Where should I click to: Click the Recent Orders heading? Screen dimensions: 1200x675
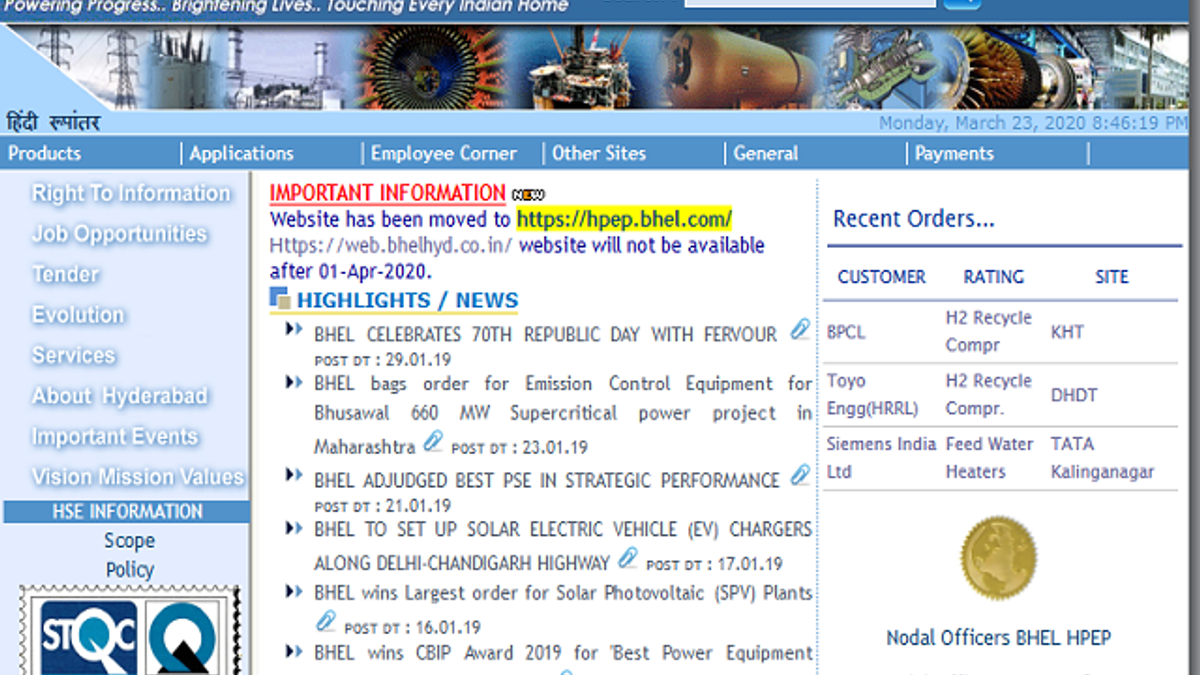(x=914, y=219)
